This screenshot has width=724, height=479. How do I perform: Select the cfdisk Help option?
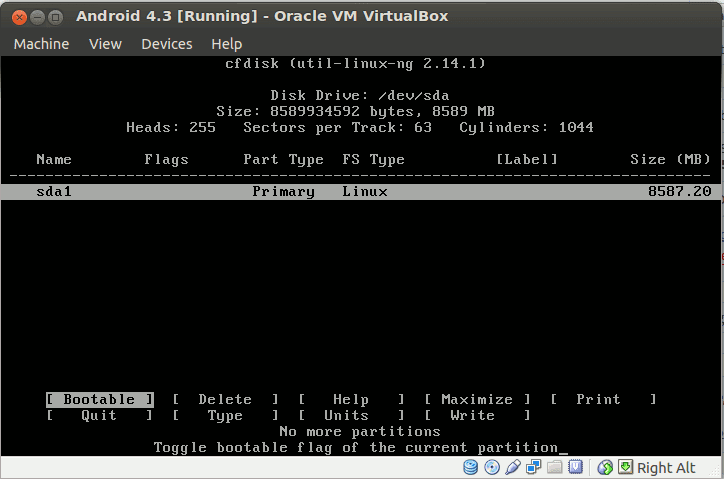351,400
